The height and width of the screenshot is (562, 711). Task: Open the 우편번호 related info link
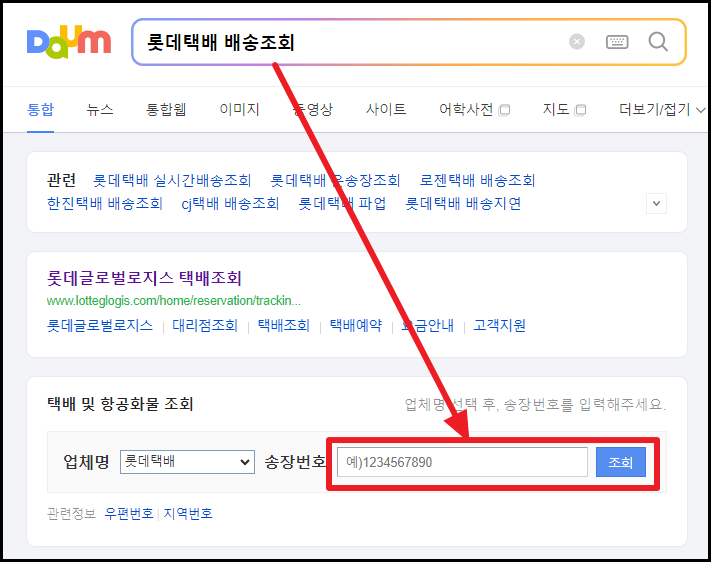(129, 513)
